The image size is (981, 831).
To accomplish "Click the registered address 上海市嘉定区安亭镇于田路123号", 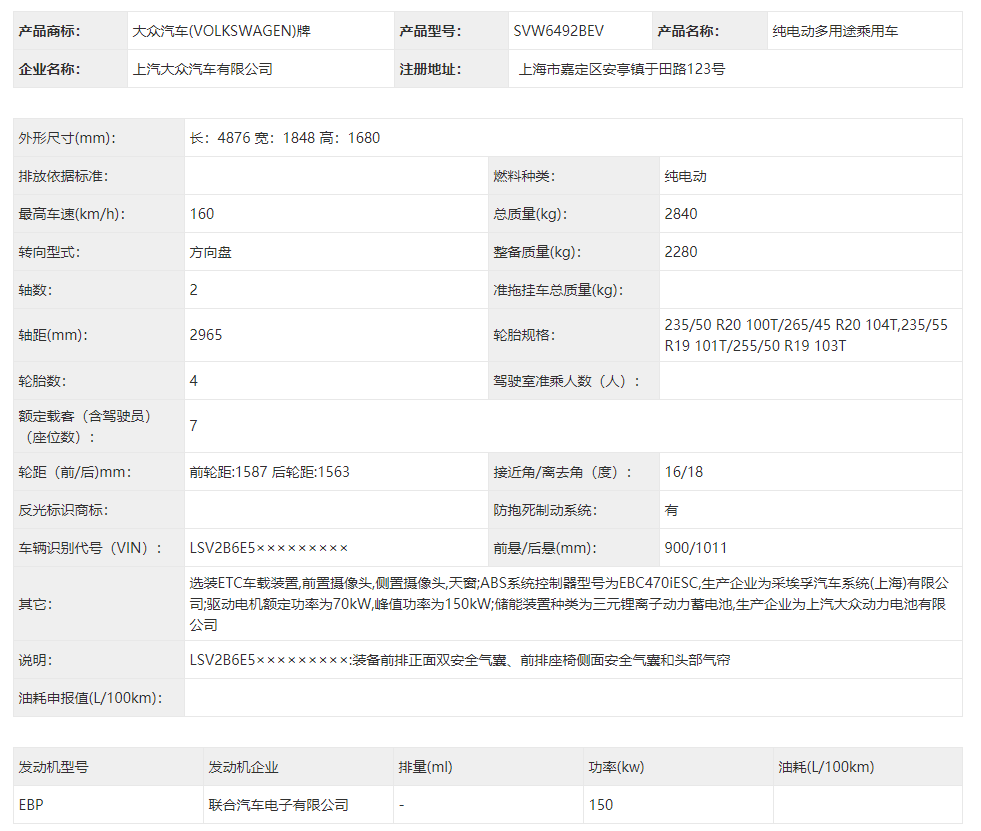I will click(x=622, y=69).
